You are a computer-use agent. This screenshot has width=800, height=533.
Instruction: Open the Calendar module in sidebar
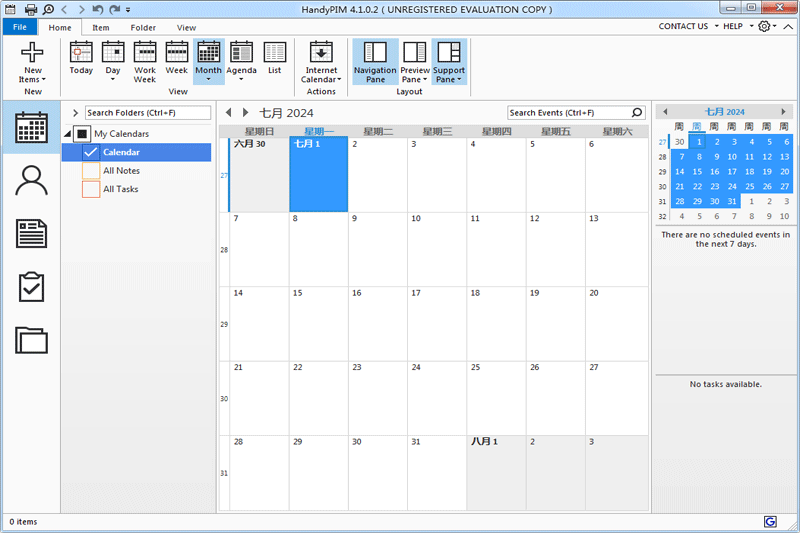click(31, 128)
